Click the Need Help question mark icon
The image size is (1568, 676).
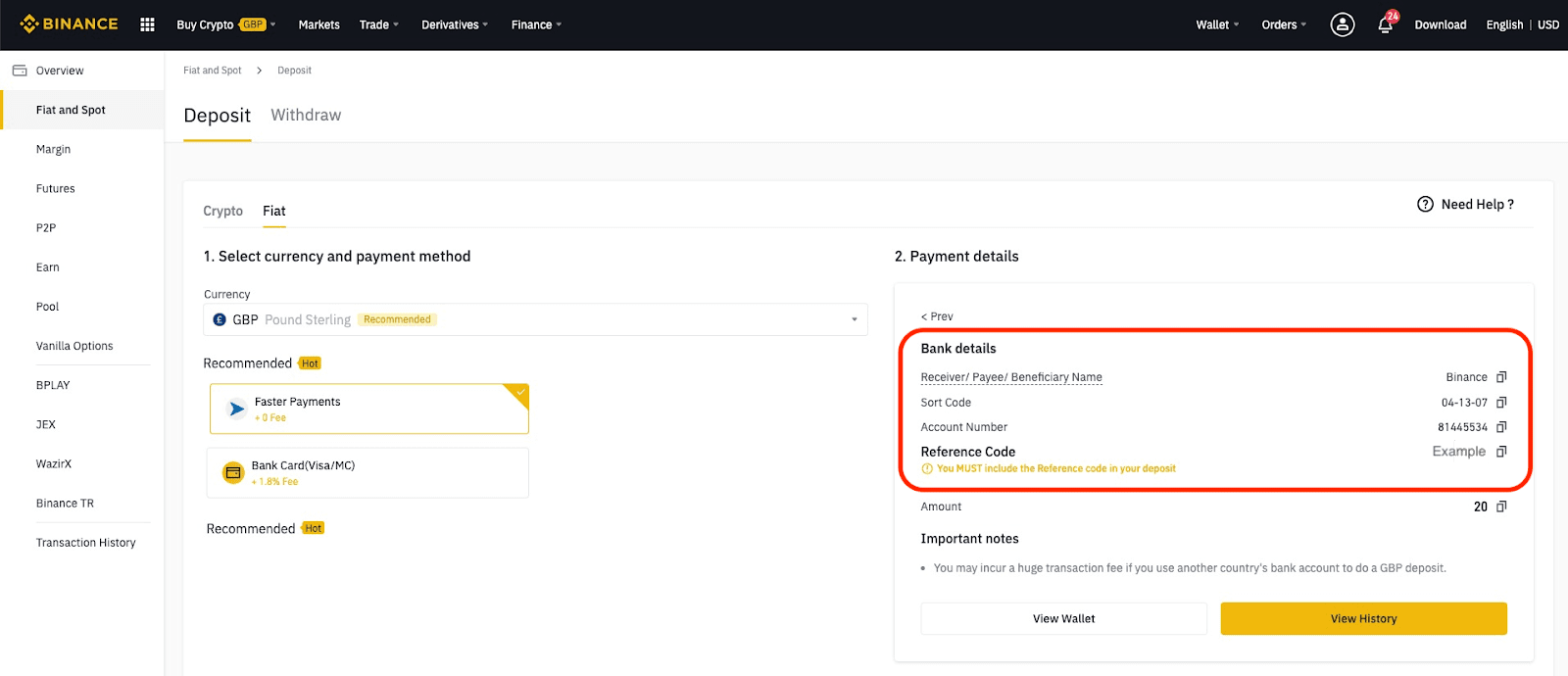pyautogui.click(x=1425, y=204)
